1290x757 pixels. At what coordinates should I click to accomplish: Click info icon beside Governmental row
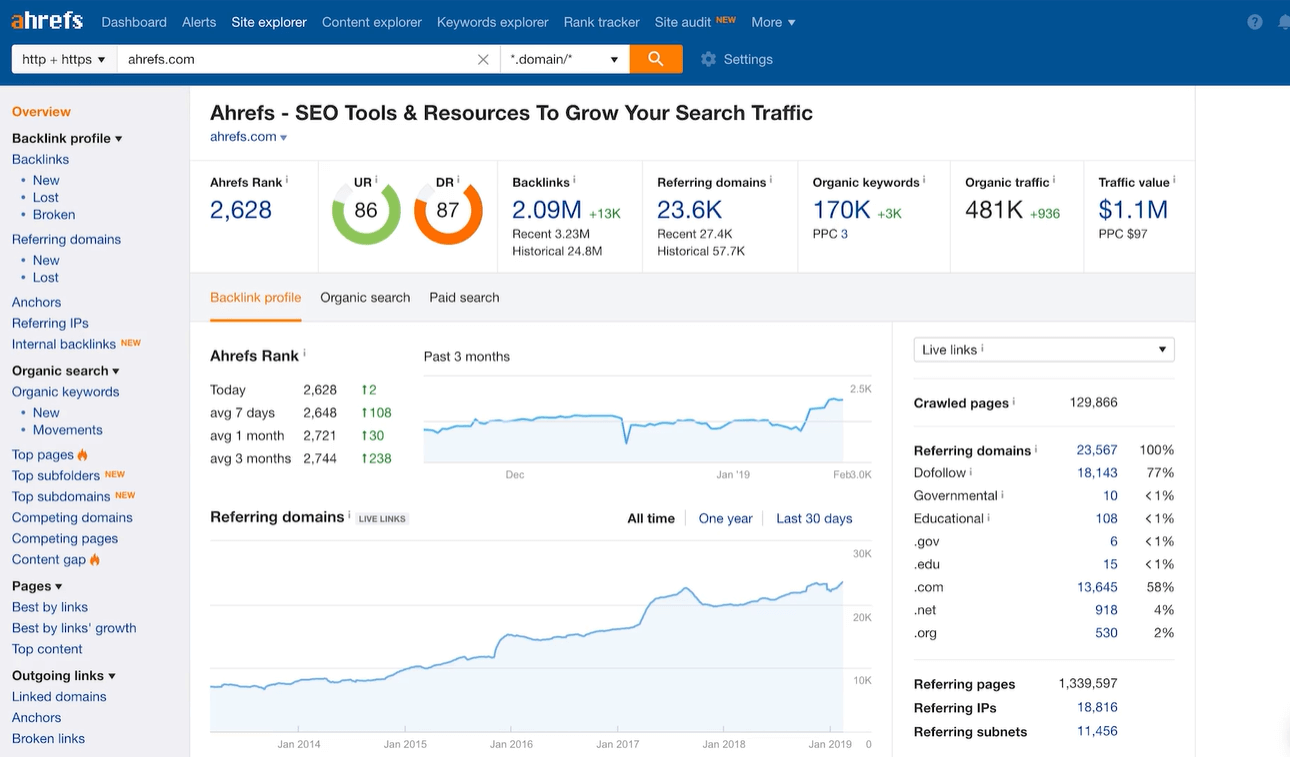tap(1003, 494)
